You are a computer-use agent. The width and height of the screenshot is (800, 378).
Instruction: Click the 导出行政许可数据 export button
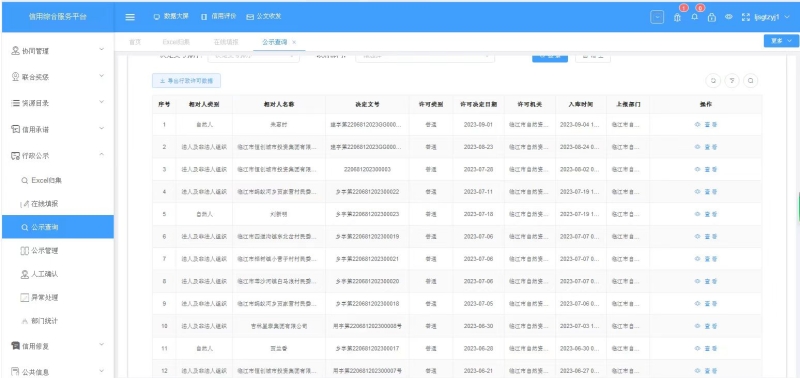pos(186,81)
